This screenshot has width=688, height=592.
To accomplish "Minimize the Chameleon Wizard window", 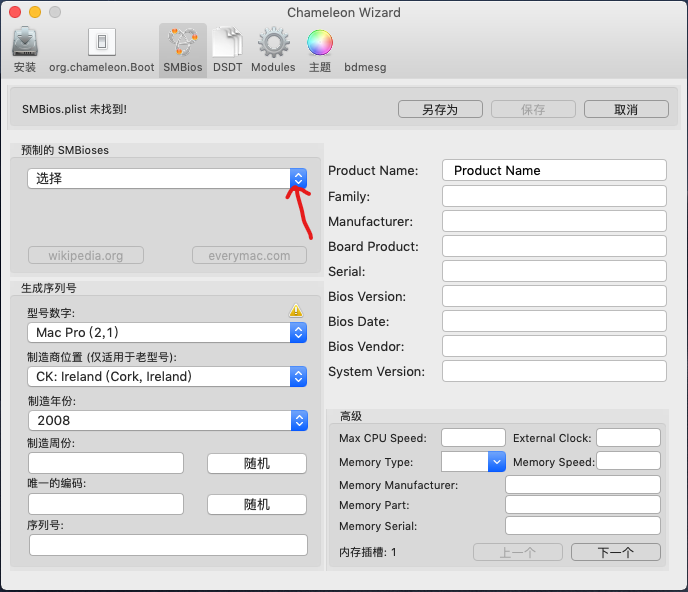I will pos(35,12).
